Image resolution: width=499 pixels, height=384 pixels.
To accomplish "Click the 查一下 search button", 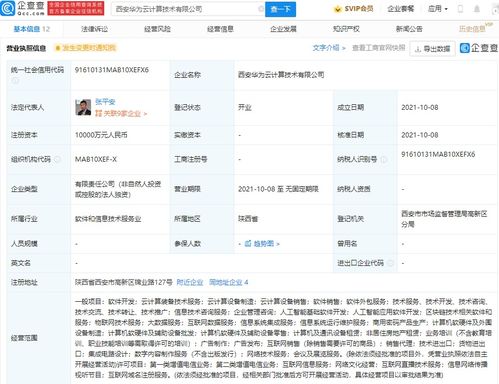I will pyautogui.click(x=280, y=9).
